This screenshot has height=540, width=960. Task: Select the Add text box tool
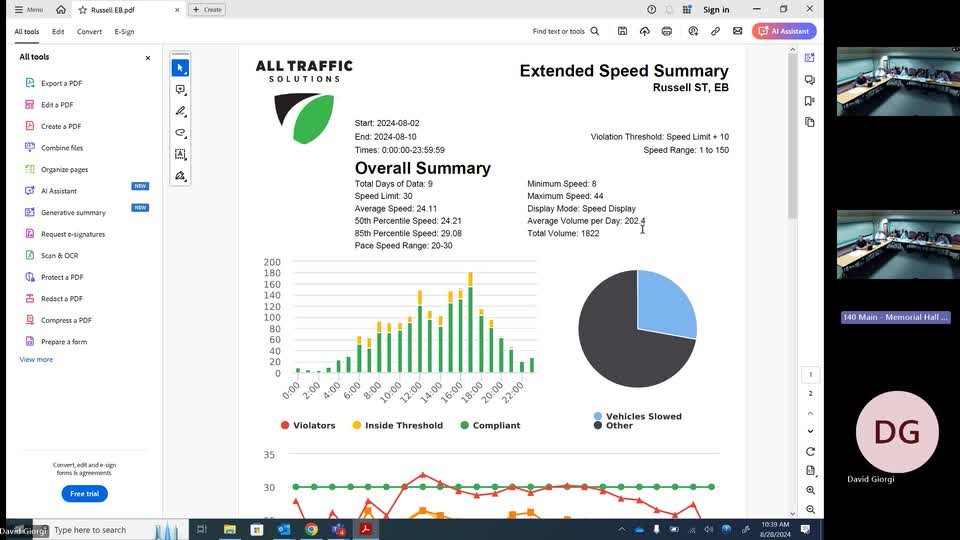click(x=180, y=154)
